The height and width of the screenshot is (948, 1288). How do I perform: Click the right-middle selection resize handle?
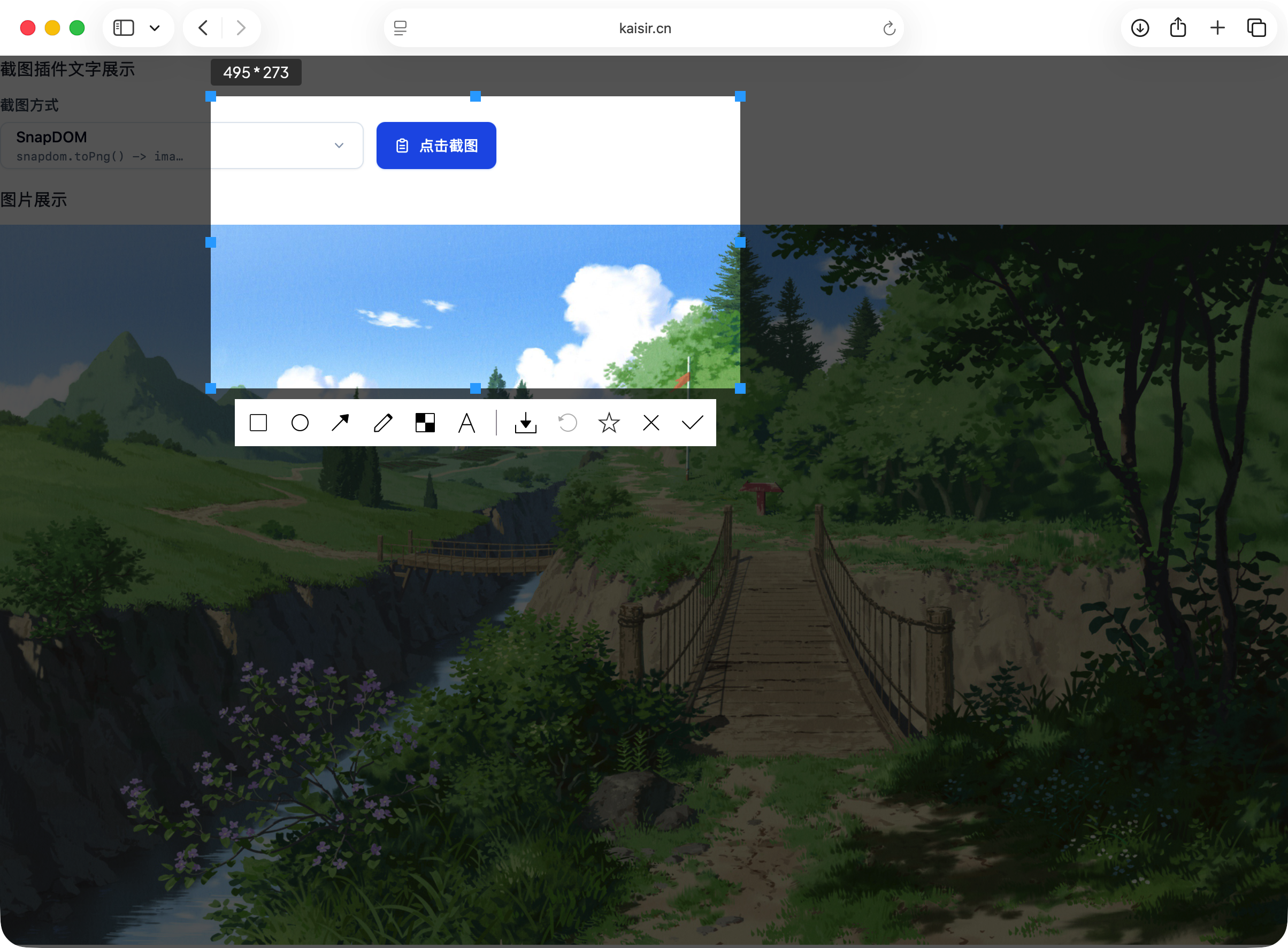point(740,243)
